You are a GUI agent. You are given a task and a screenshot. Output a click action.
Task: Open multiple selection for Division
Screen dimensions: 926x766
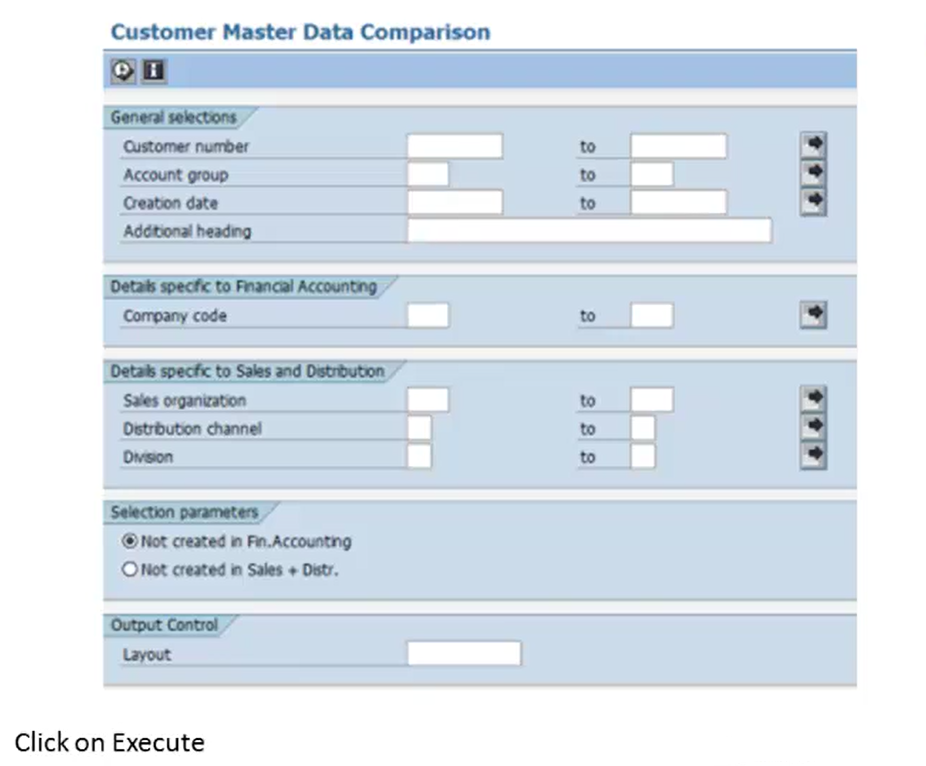coord(813,455)
